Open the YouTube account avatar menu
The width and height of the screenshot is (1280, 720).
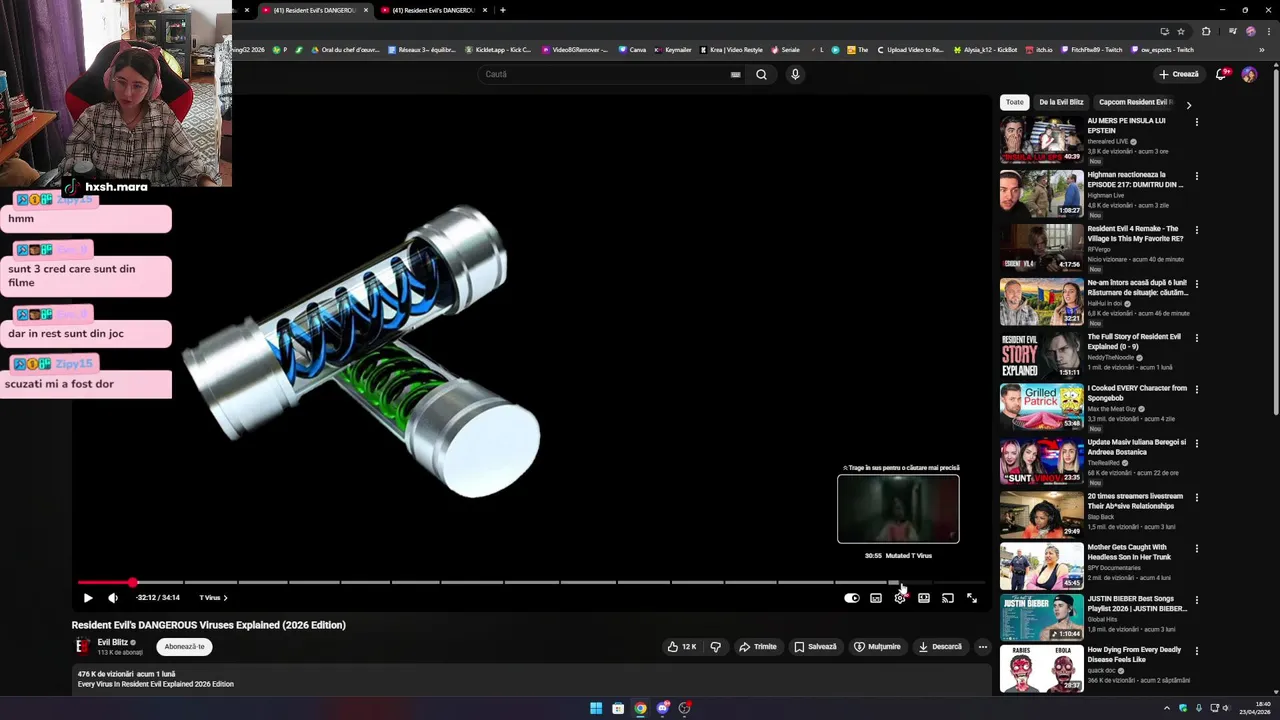coord(1249,74)
